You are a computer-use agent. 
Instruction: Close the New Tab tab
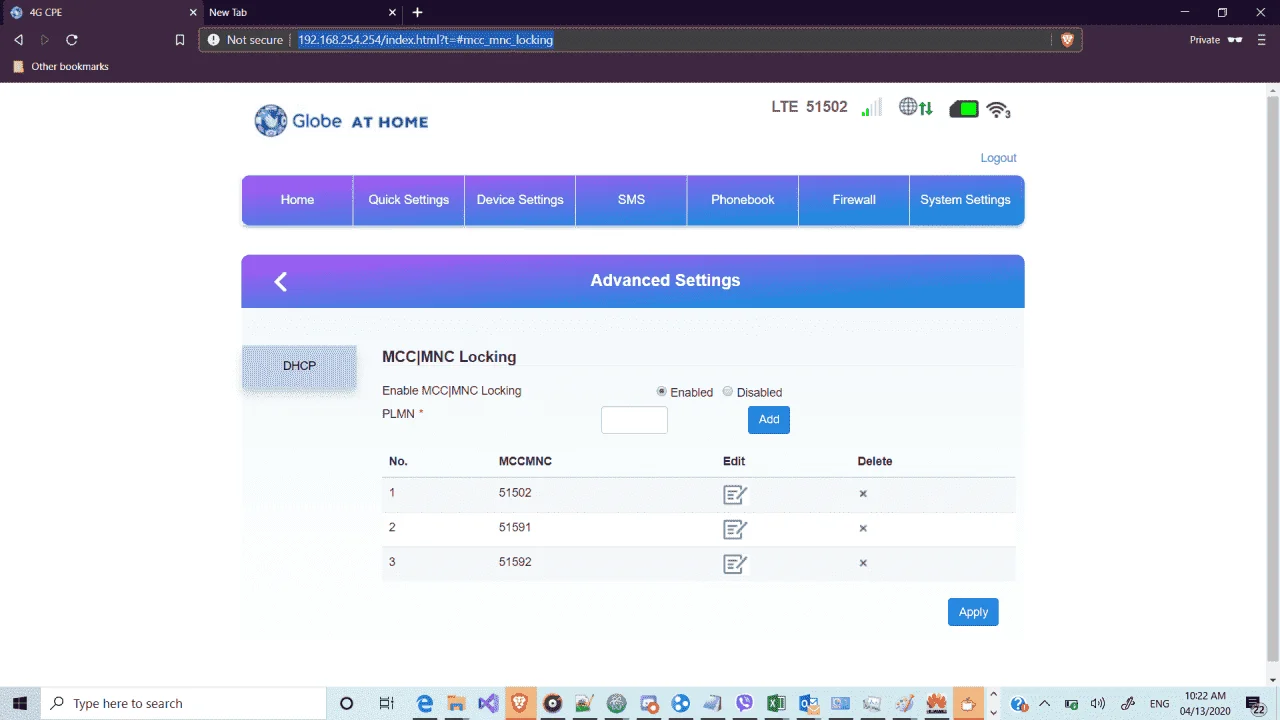[x=392, y=12]
